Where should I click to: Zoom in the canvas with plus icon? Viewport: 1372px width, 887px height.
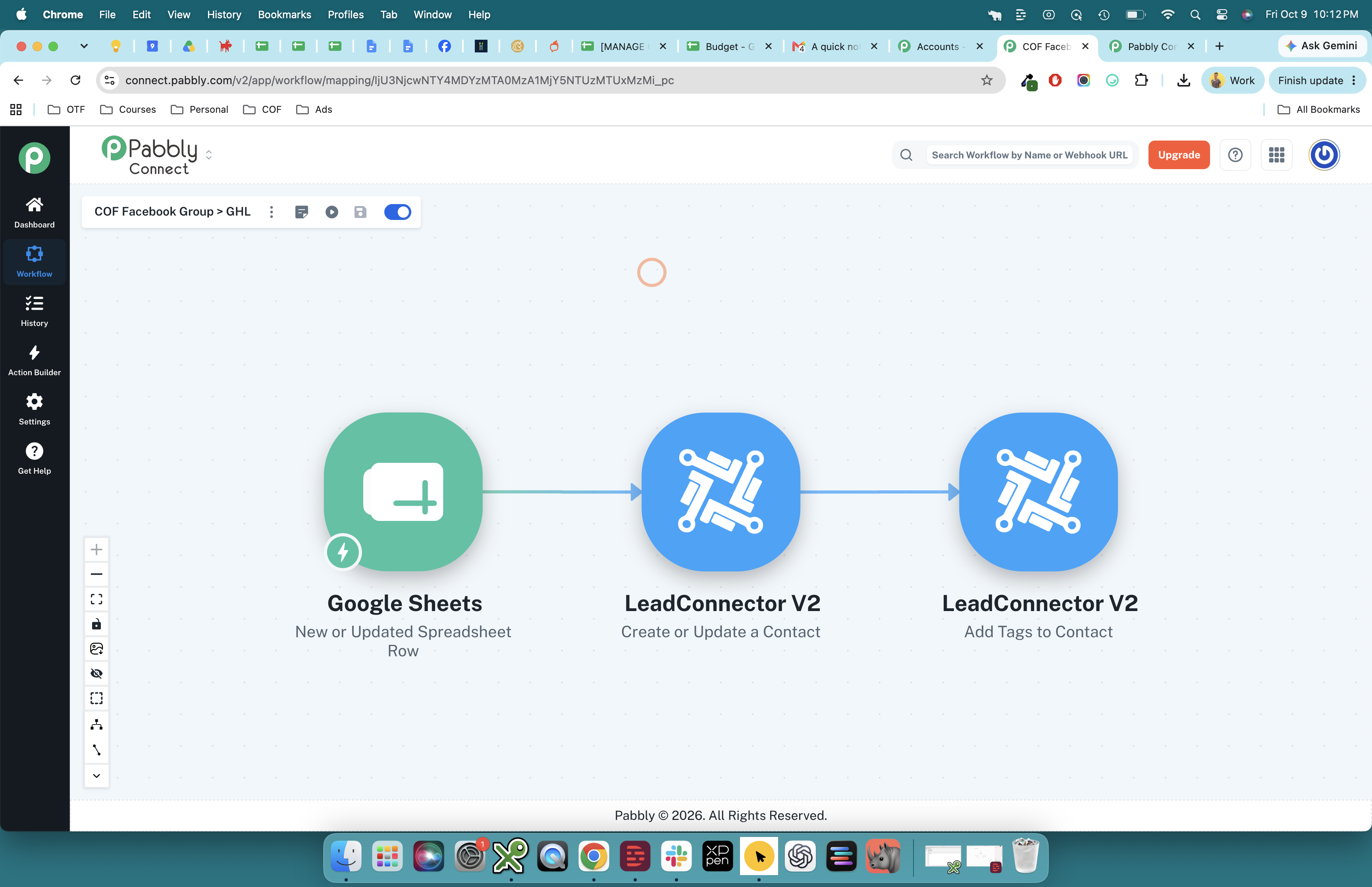click(97, 550)
